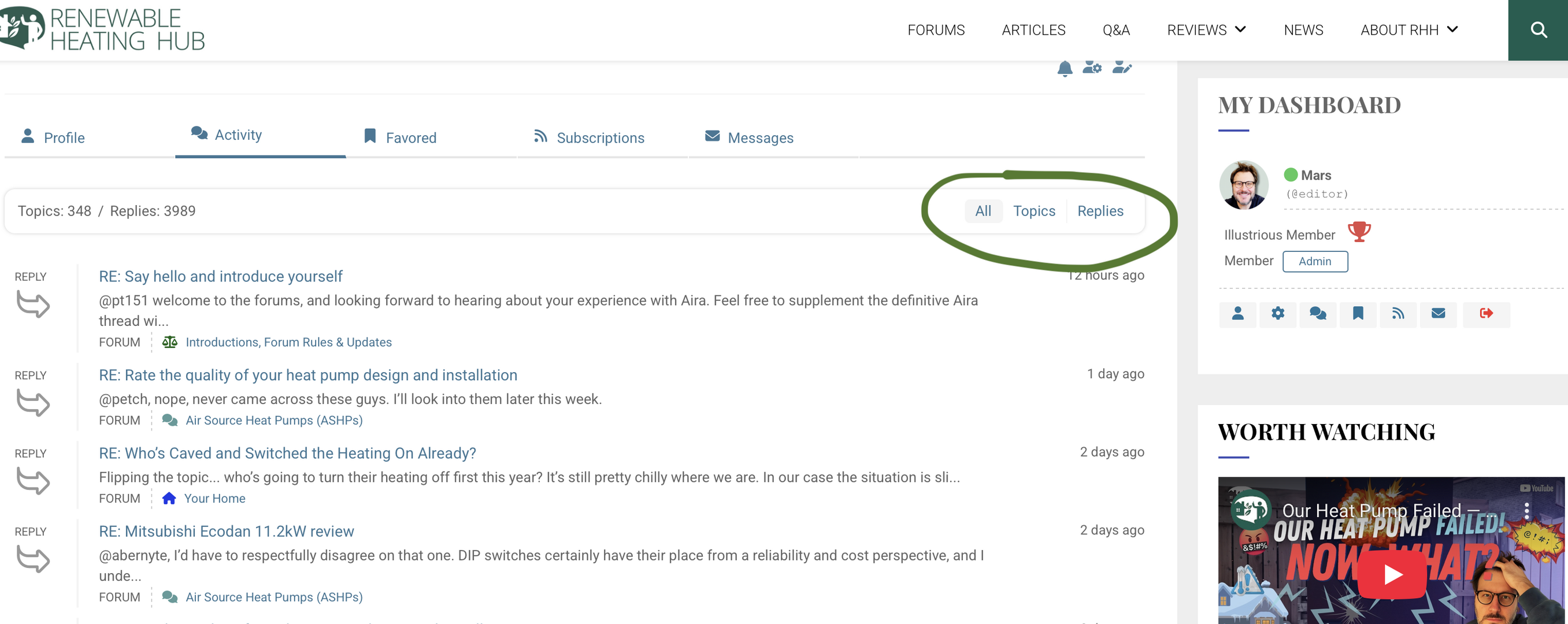The height and width of the screenshot is (624, 1568).
Task: Click dashboard subscriptions RSS icon
Action: (1398, 314)
